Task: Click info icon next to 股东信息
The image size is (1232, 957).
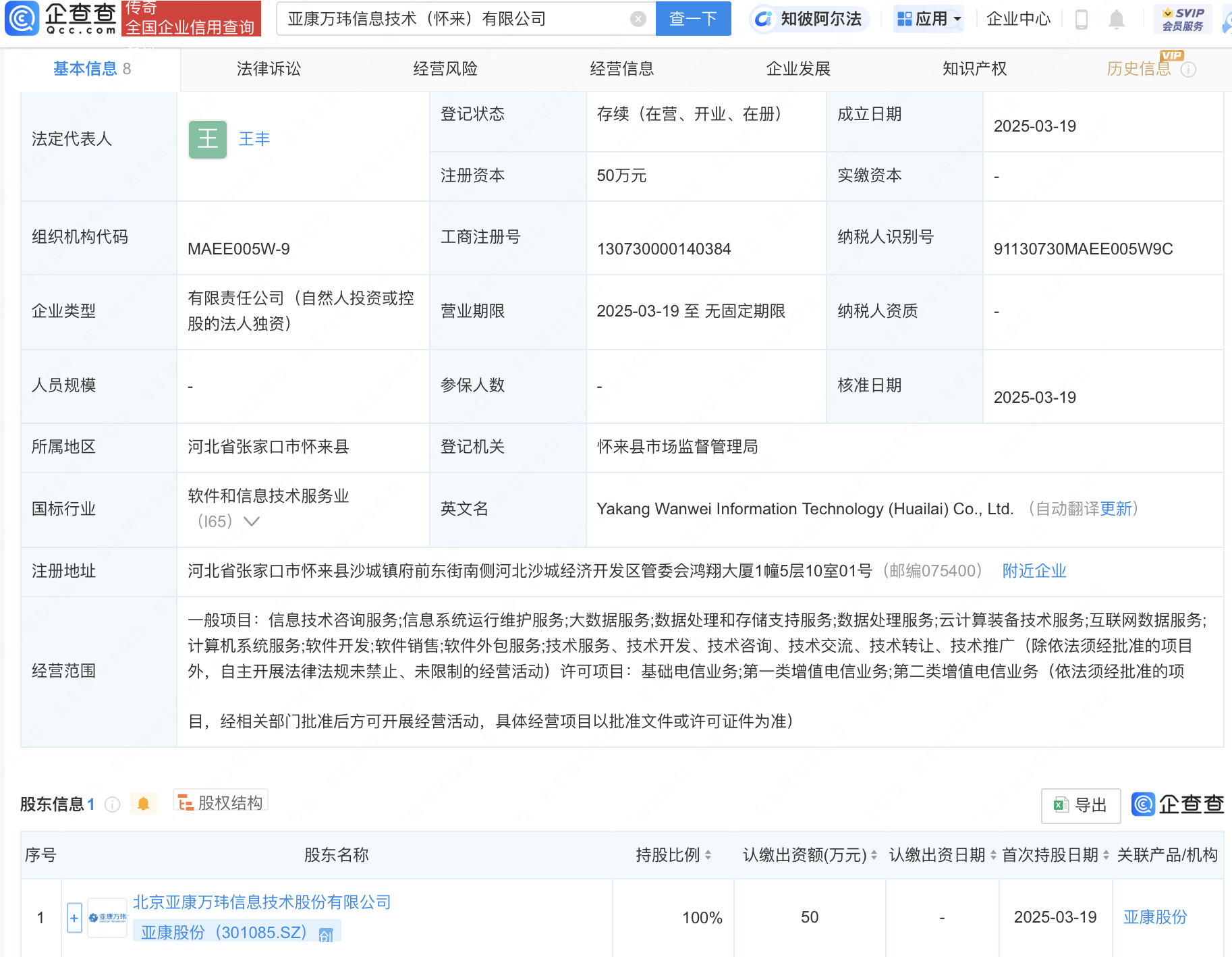Action: (x=113, y=804)
